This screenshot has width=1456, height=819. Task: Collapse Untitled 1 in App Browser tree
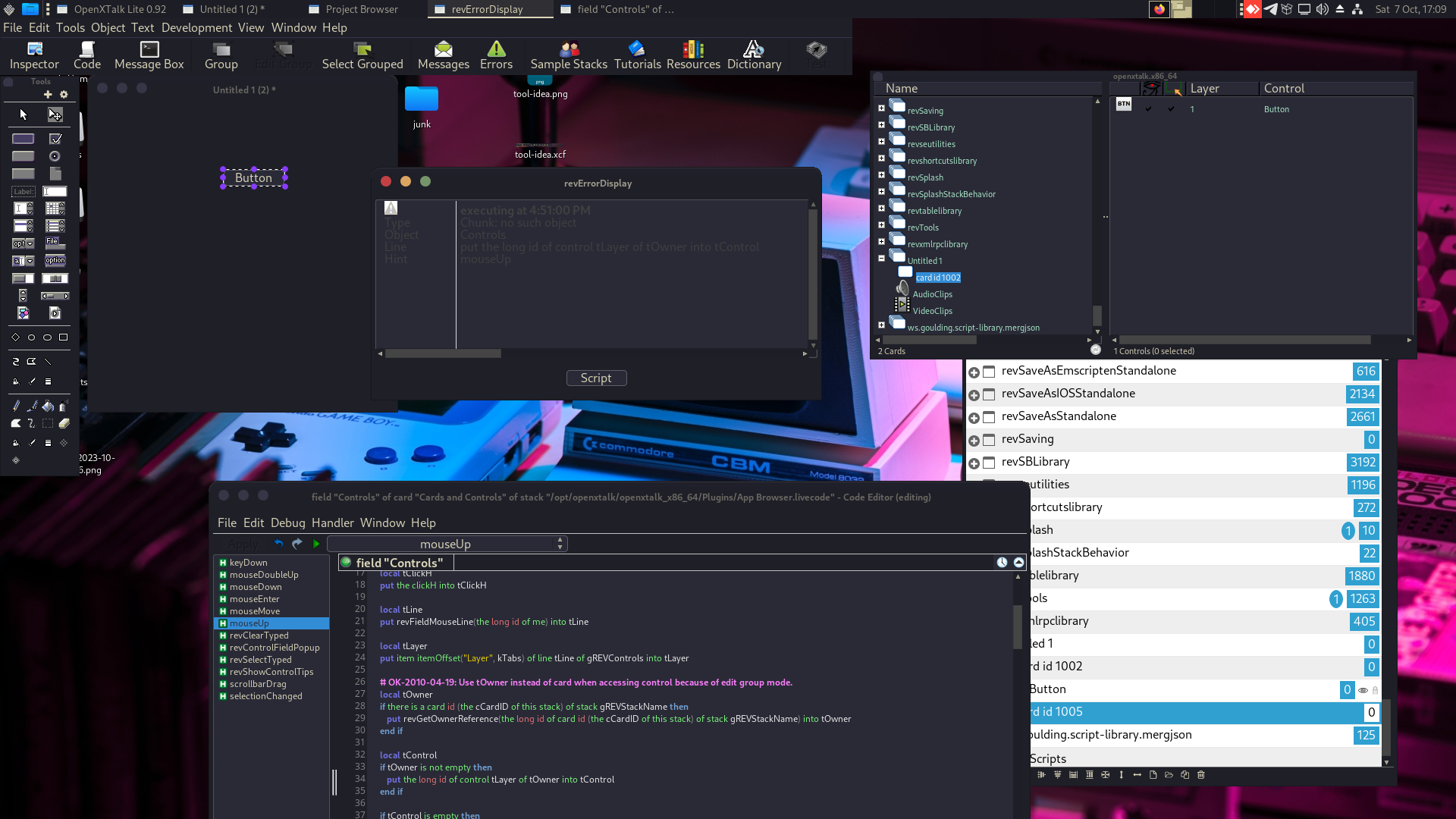[x=881, y=259]
